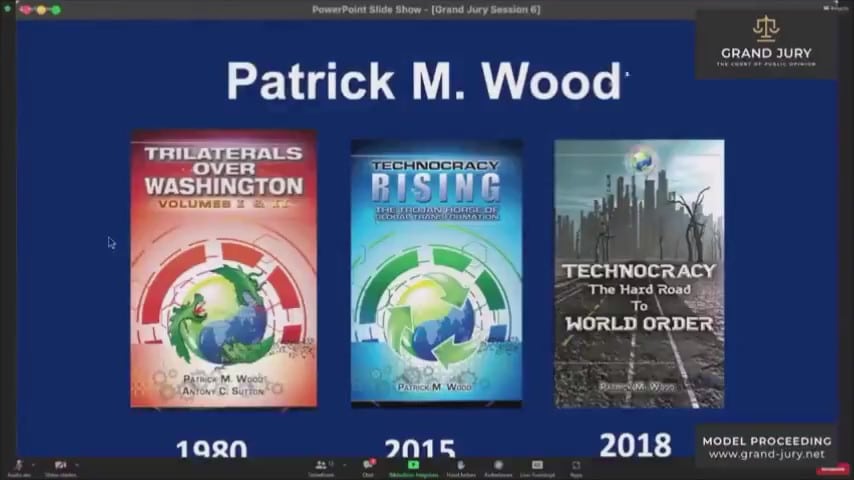The height and width of the screenshot is (480, 854).
Task: Open the Apps icon in toolbar
Action: (576, 466)
